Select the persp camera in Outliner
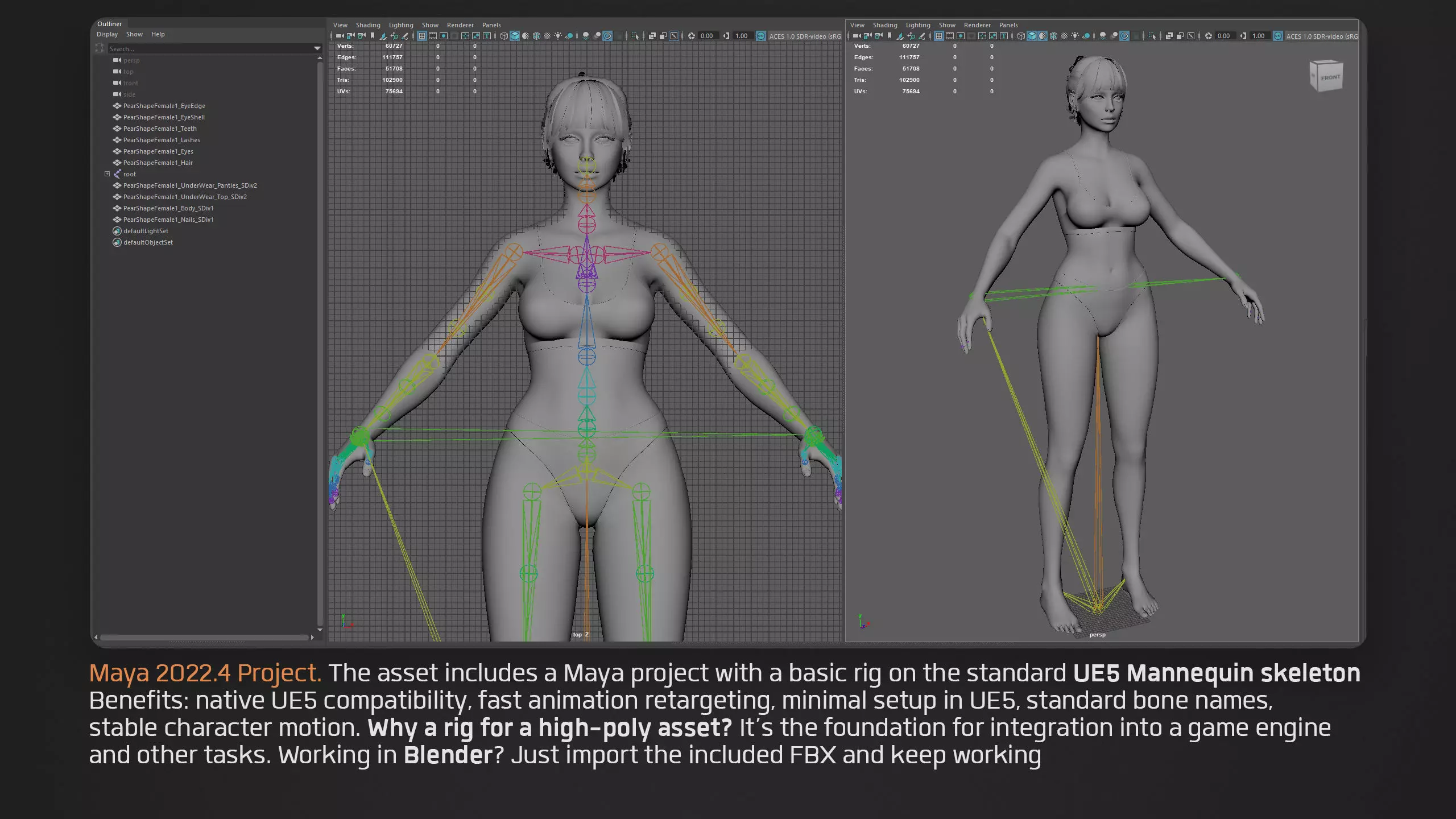This screenshot has width=1456, height=819. click(x=131, y=60)
